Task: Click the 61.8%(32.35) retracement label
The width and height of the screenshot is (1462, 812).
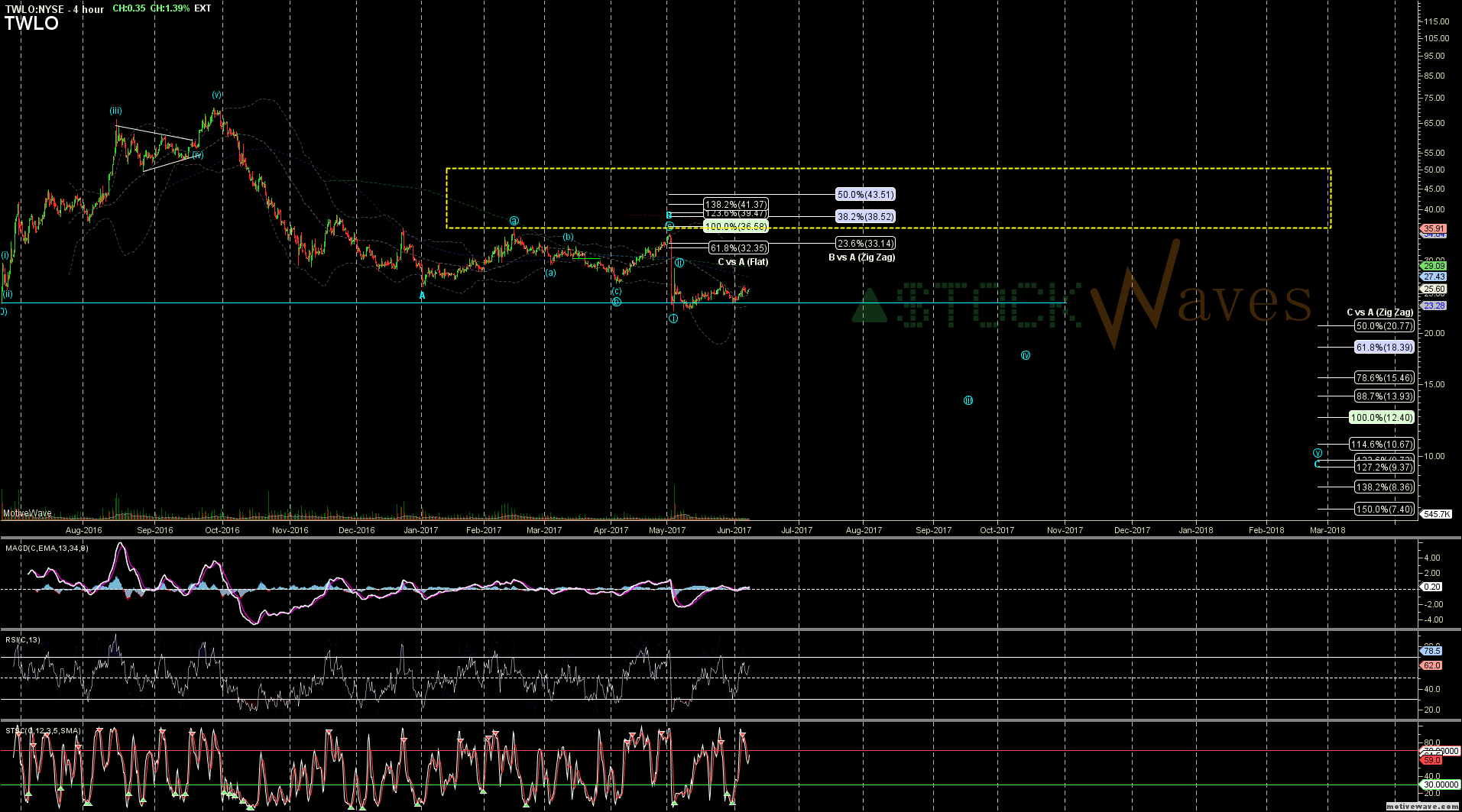Action: 738,248
